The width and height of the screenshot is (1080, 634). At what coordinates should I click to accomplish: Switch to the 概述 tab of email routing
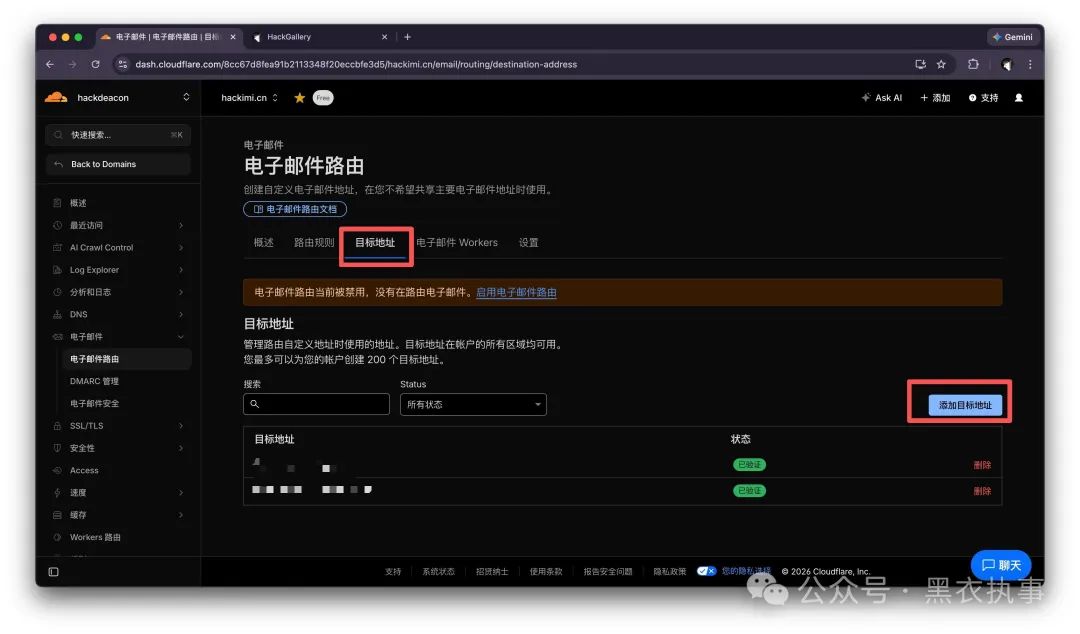tap(264, 243)
